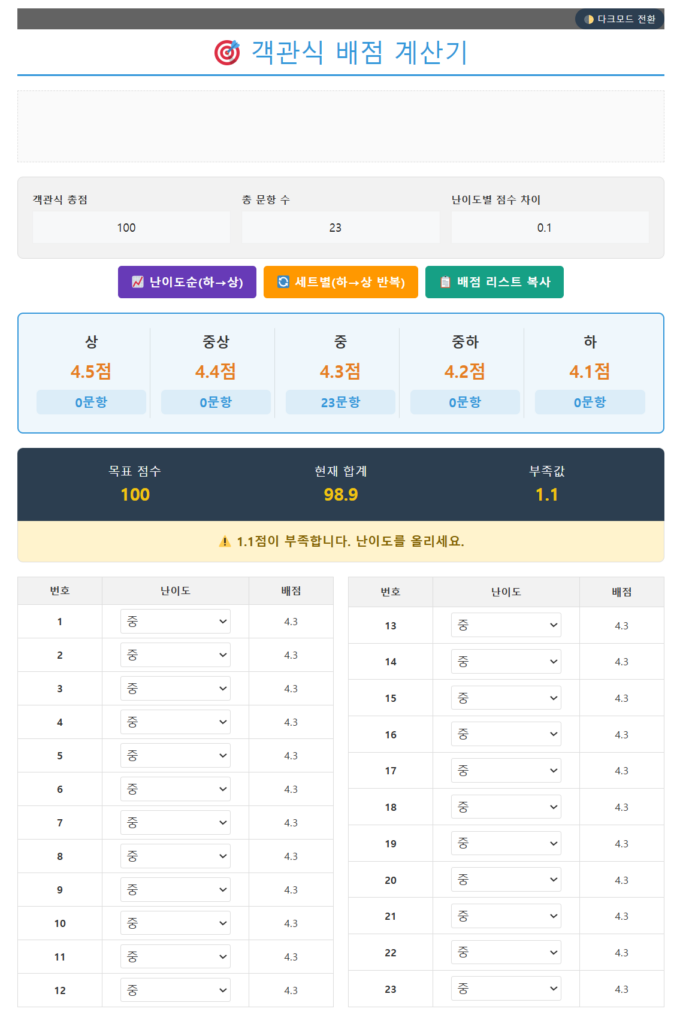Open difficulty dropdown for question 15

pyautogui.click(x=506, y=698)
